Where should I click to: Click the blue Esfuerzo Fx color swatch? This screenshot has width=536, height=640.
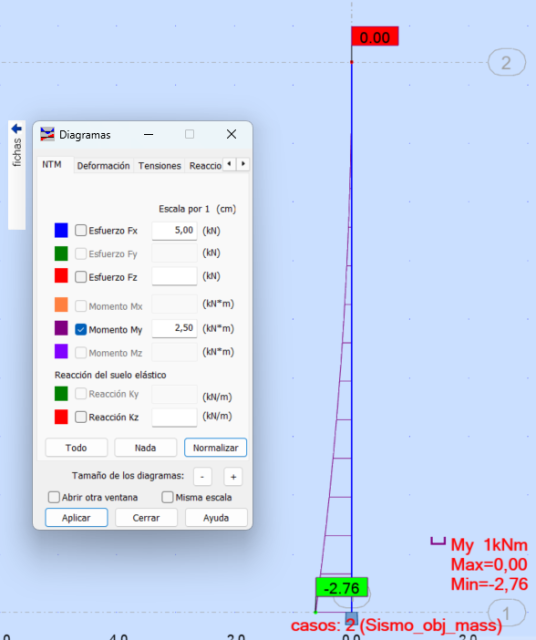pyautogui.click(x=61, y=230)
